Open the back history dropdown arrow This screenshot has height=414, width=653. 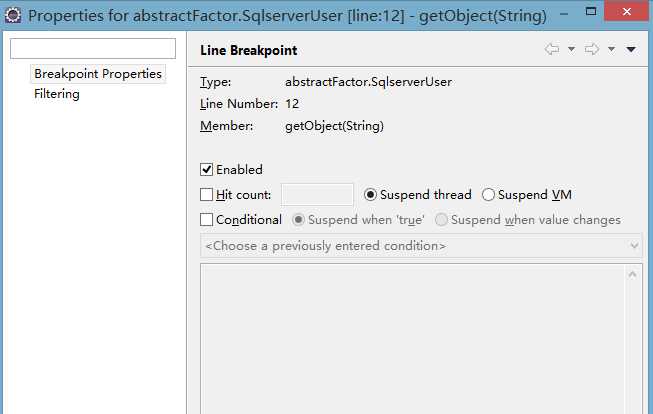[x=571, y=50]
